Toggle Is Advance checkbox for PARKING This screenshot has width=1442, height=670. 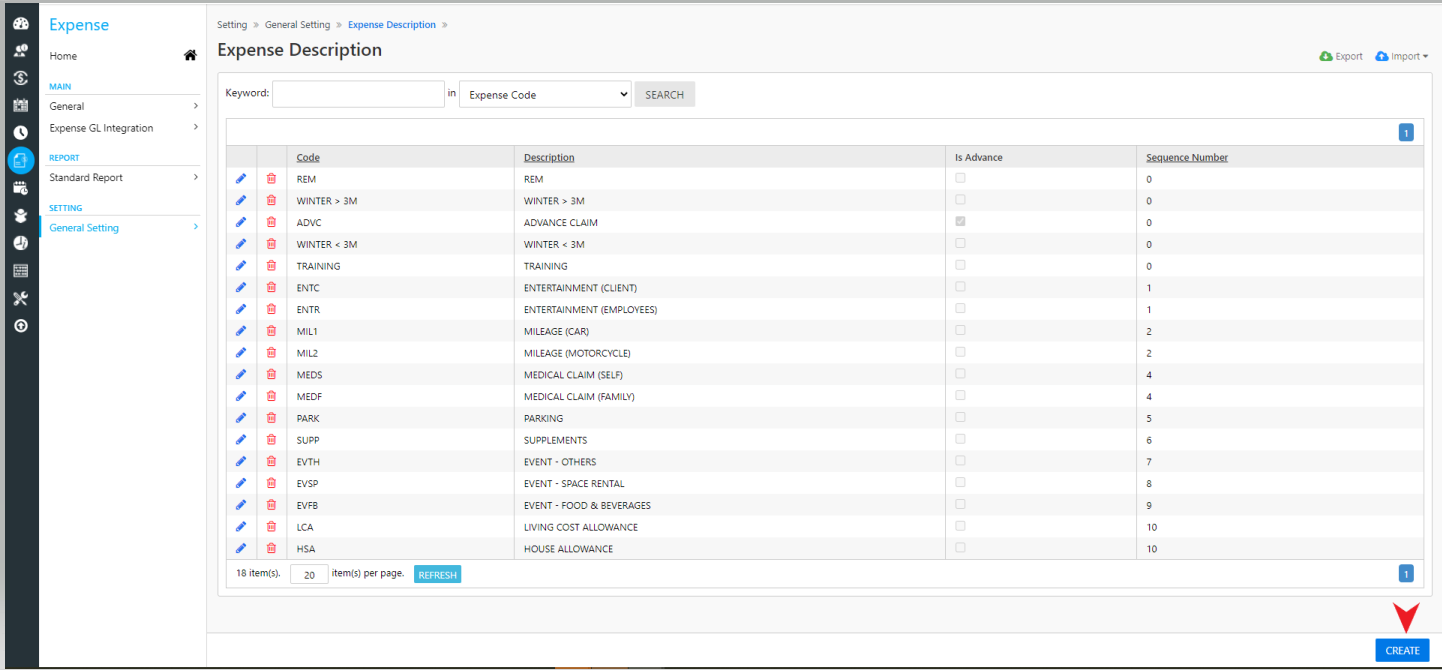pyautogui.click(x=961, y=417)
